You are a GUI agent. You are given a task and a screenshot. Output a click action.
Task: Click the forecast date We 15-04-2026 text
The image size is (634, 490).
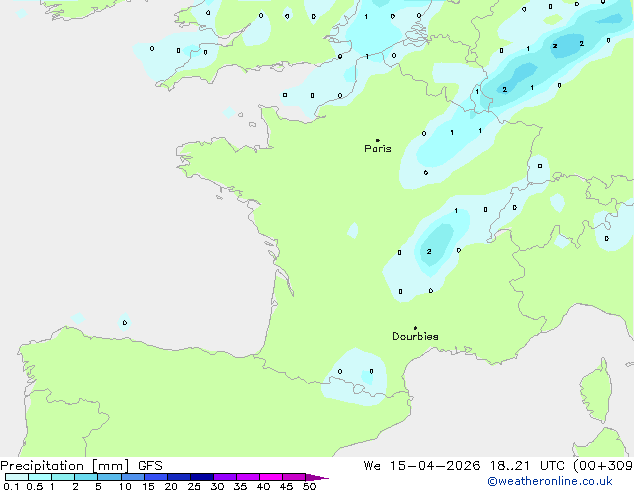pyautogui.click(x=422, y=466)
